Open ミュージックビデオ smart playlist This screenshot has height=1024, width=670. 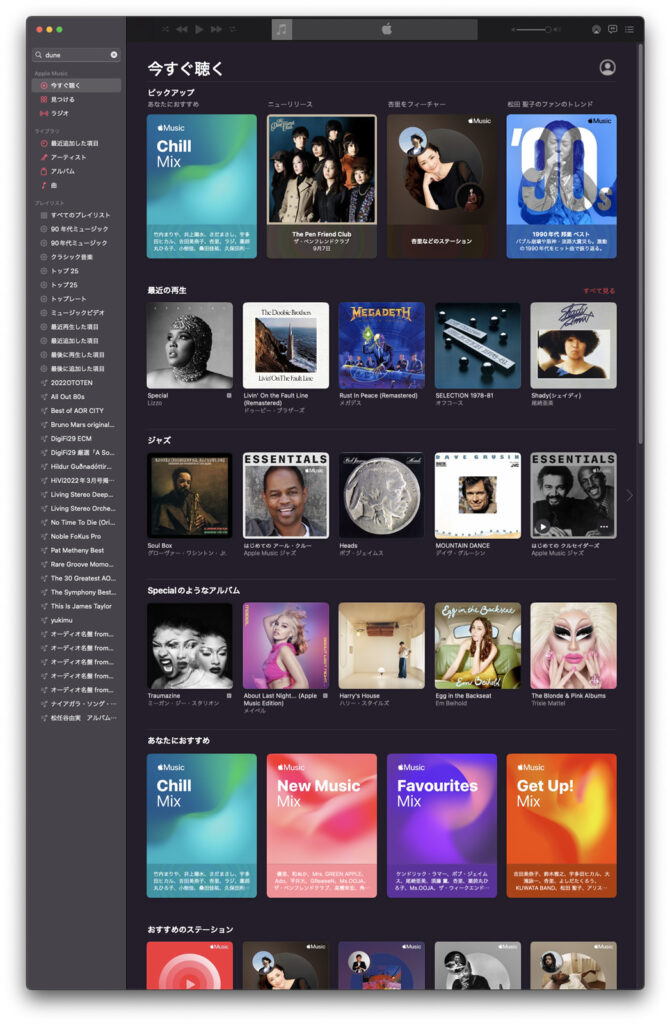(76, 313)
